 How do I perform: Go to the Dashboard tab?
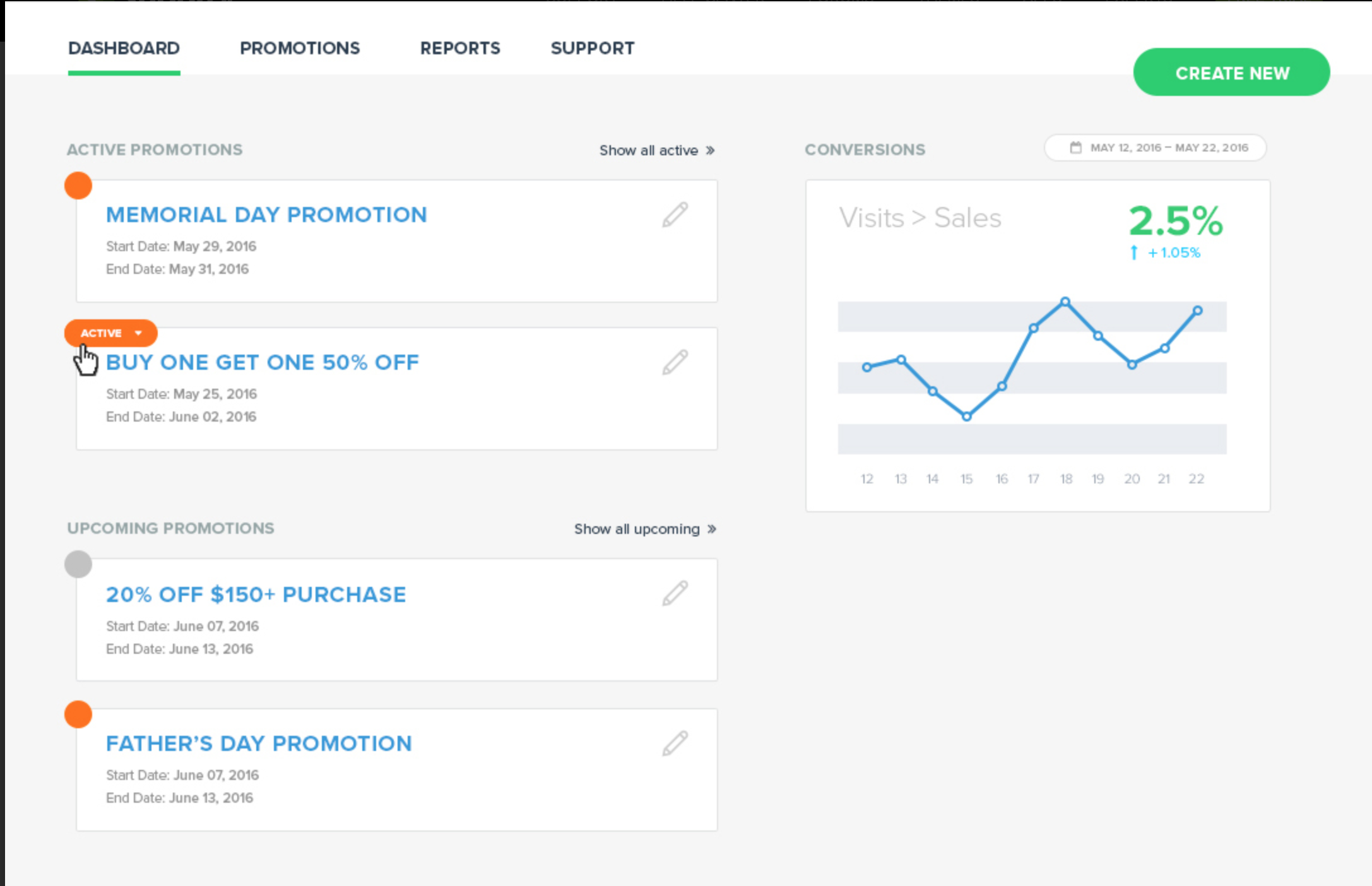(124, 48)
